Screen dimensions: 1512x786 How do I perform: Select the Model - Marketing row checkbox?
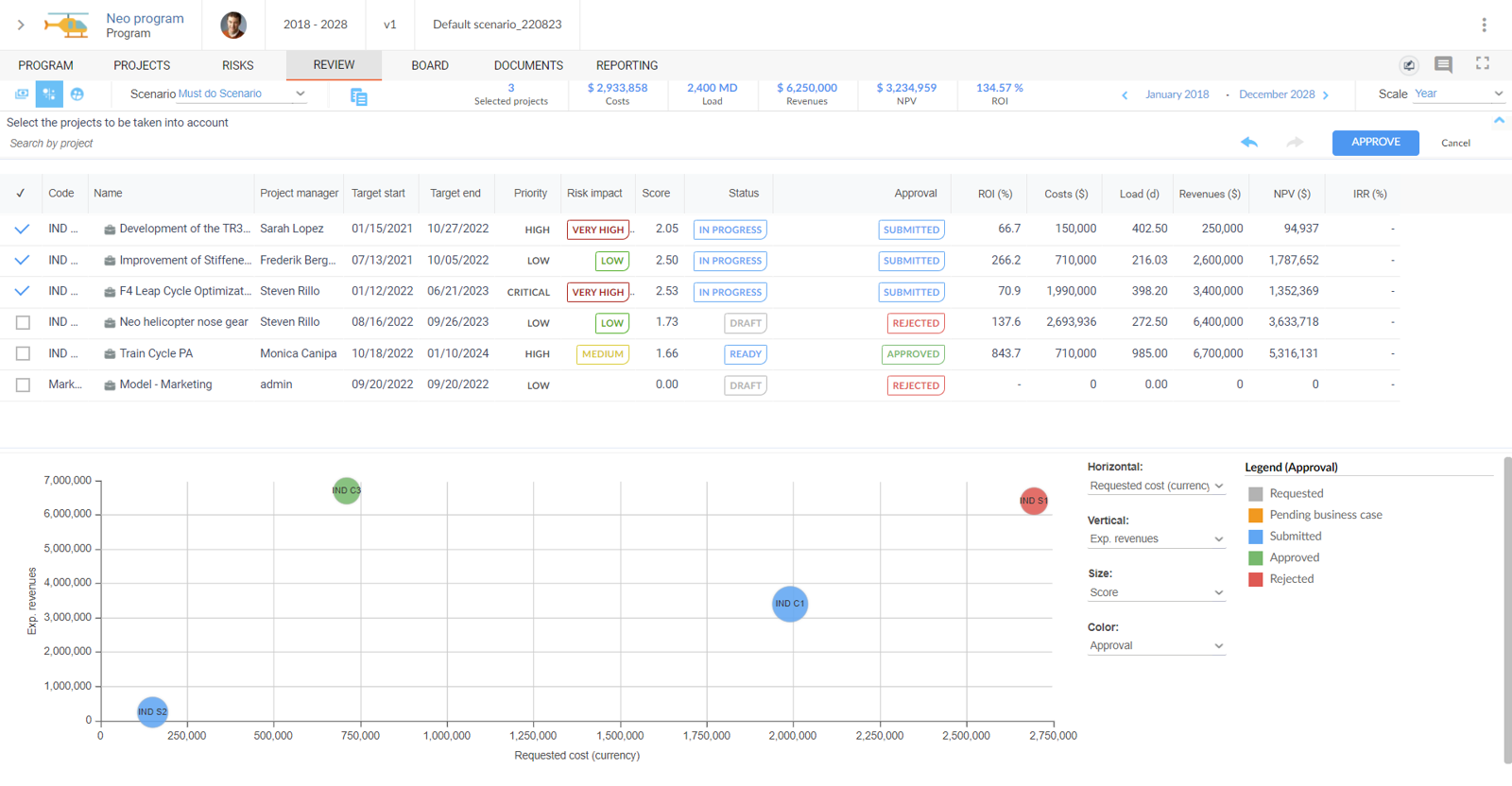(x=23, y=385)
